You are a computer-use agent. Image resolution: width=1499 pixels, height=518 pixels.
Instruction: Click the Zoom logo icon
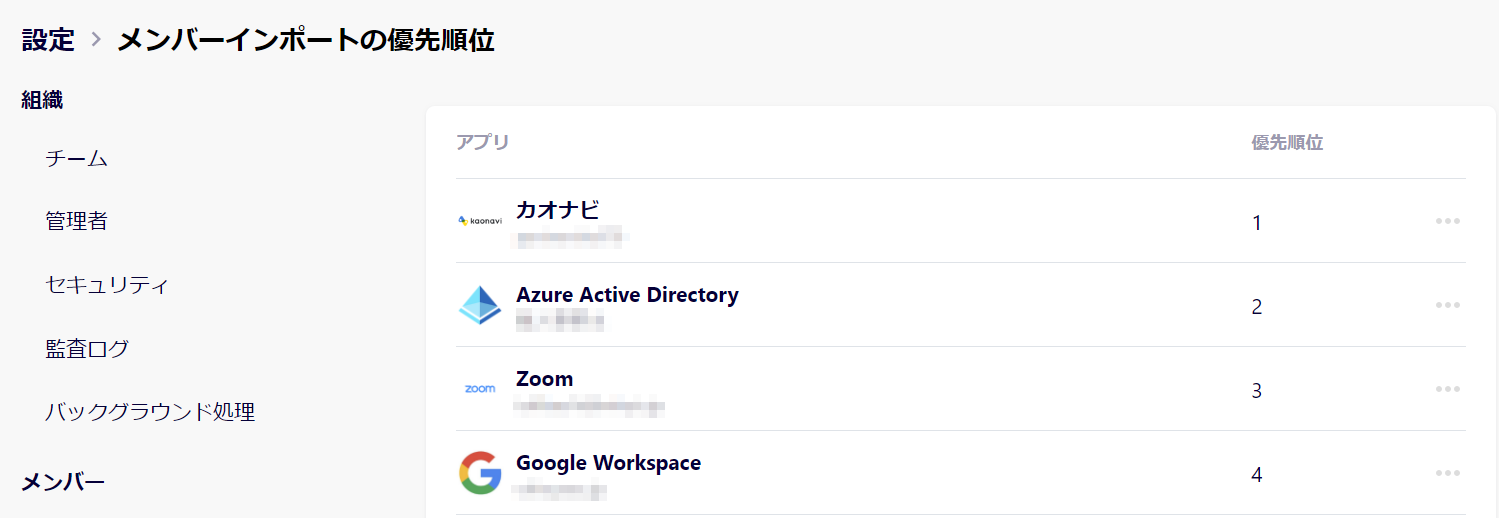point(480,389)
